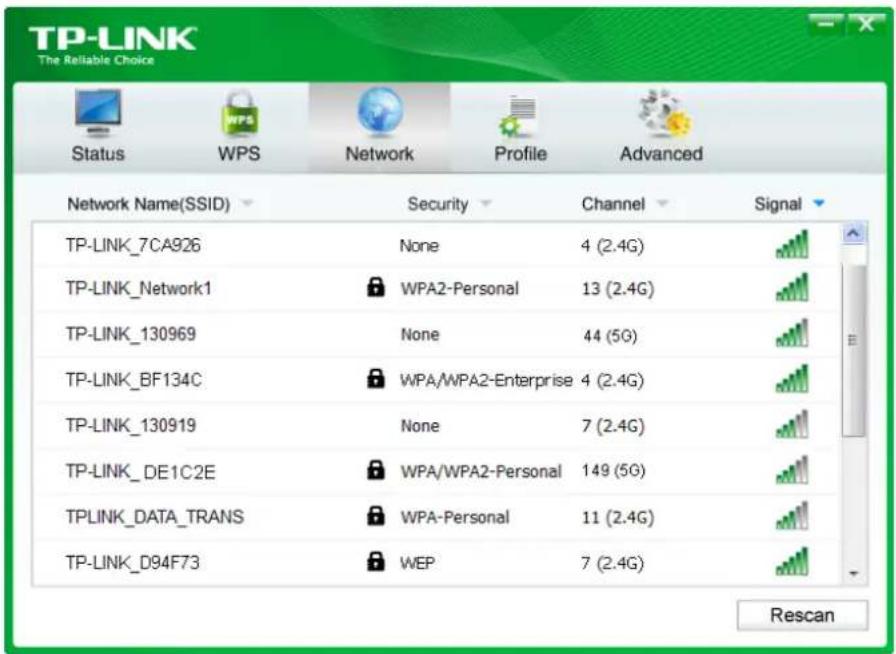Switch to the Advanced tab label
Viewport: 896px width, 654px height.
[661, 153]
